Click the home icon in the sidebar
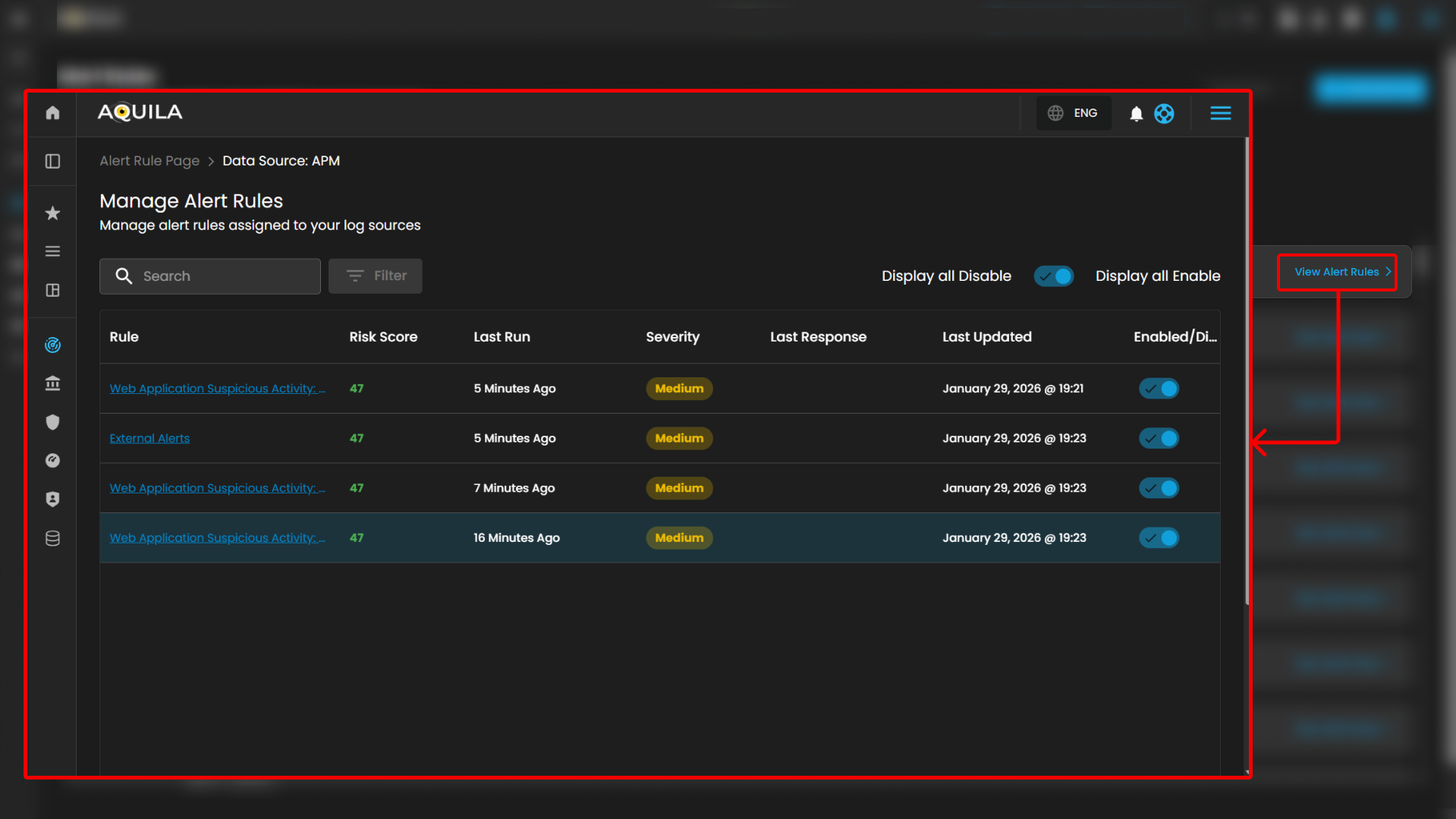1456x819 pixels. [52, 113]
